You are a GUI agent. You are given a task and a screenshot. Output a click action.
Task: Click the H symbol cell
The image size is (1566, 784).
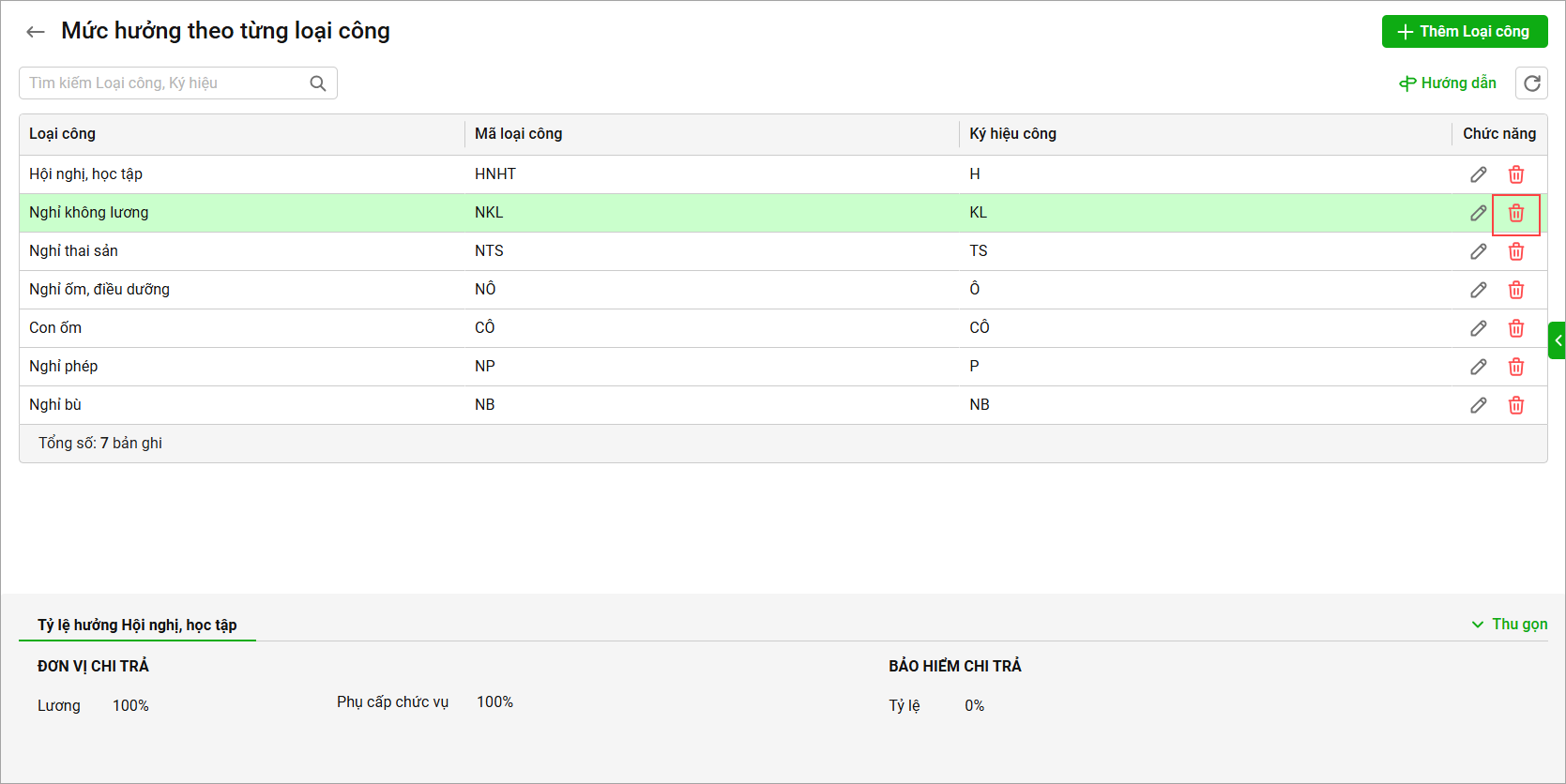(x=975, y=174)
